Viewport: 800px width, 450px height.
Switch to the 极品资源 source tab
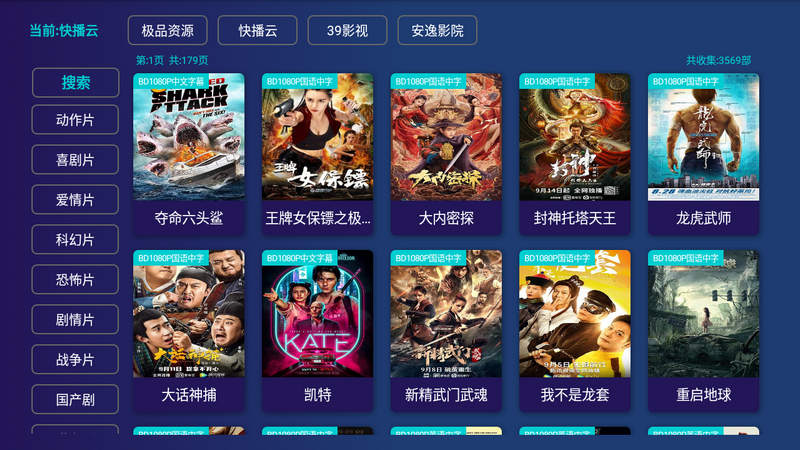tap(168, 30)
